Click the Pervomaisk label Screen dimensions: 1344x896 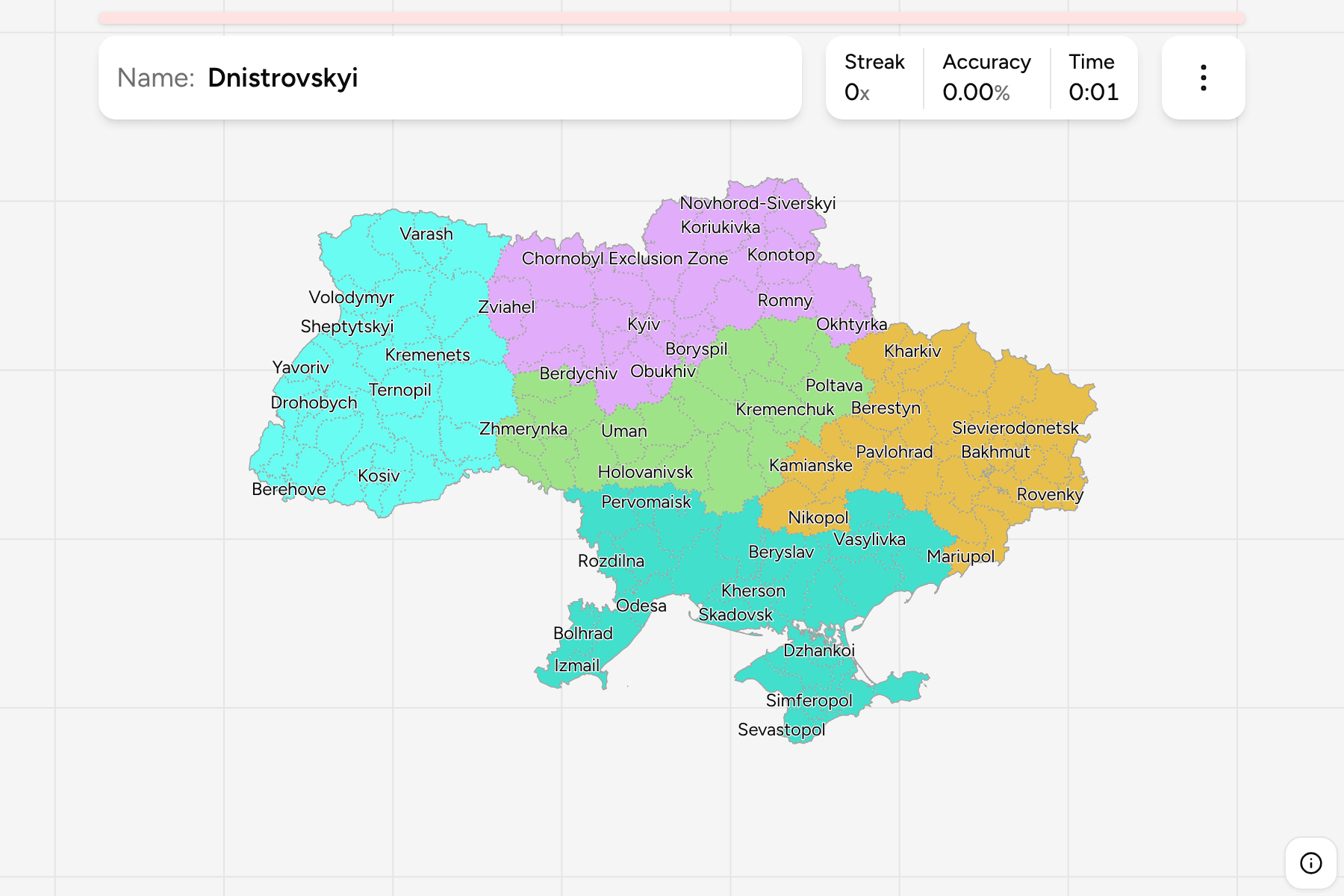pyautogui.click(x=647, y=502)
